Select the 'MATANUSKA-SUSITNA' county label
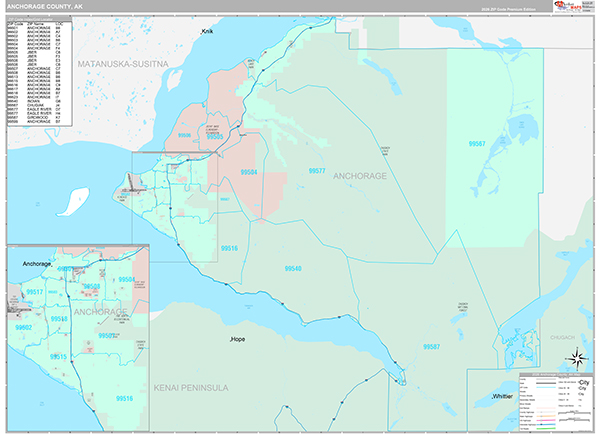The height and width of the screenshot is (434, 600). pos(123,64)
